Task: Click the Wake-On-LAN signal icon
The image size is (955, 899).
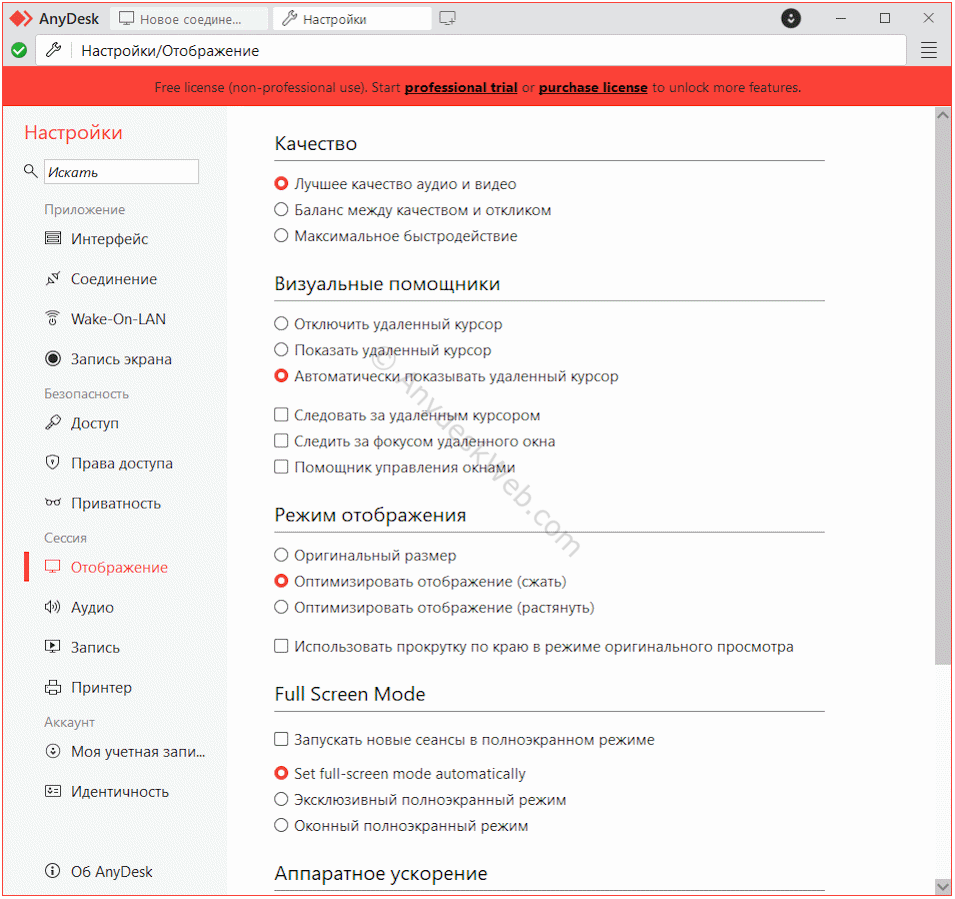Action: [53, 319]
